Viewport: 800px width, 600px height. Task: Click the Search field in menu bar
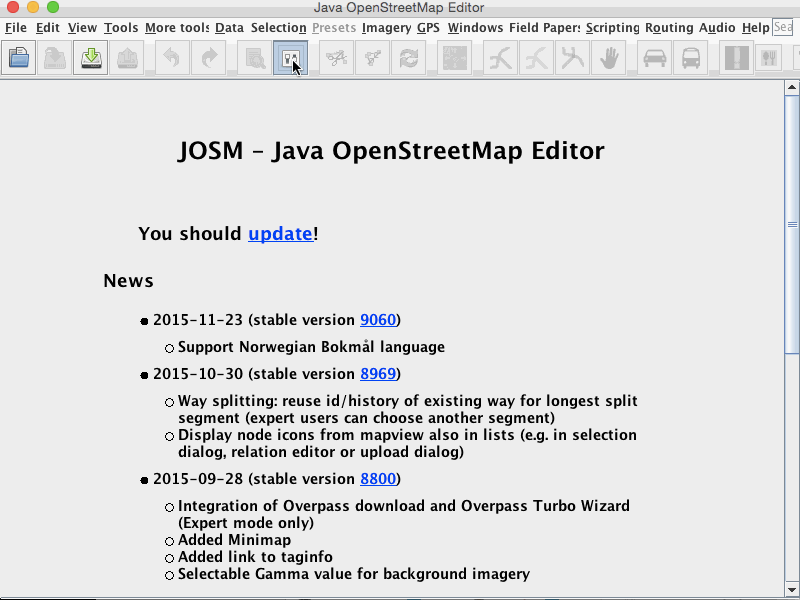tap(783, 27)
